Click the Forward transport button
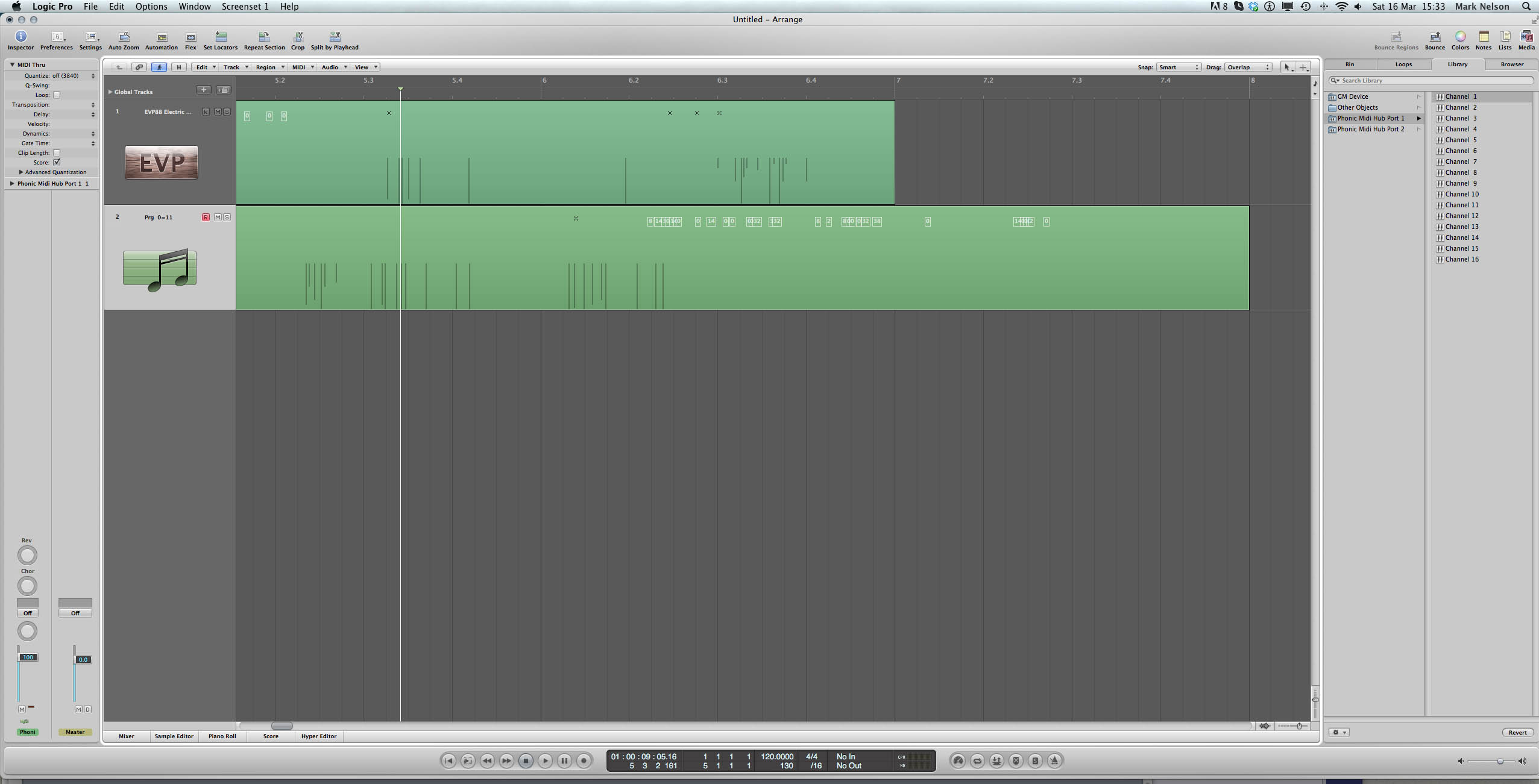 click(506, 760)
